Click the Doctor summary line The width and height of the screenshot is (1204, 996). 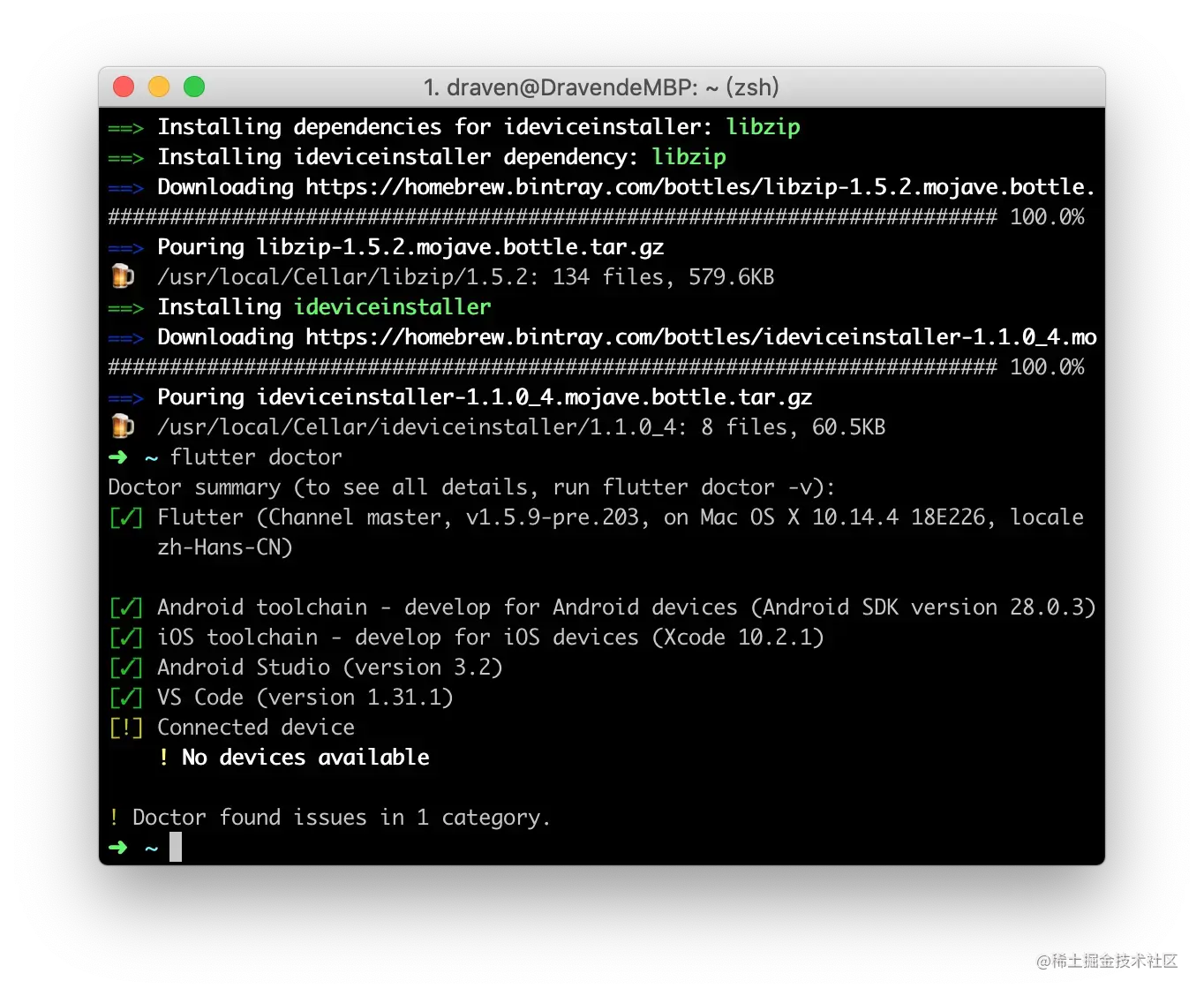(x=471, y=487)
